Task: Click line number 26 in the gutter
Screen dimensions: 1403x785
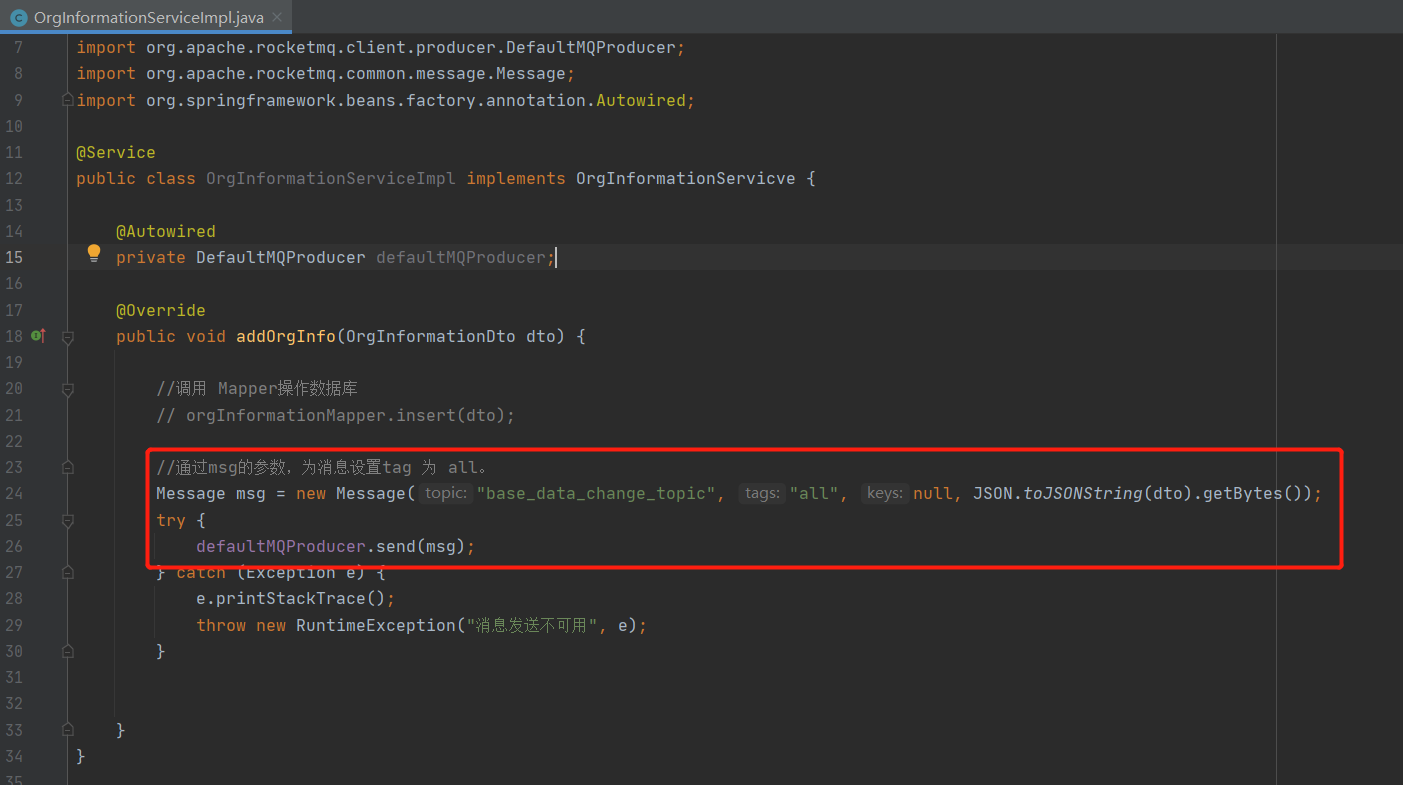Action: tap(14, 546)
